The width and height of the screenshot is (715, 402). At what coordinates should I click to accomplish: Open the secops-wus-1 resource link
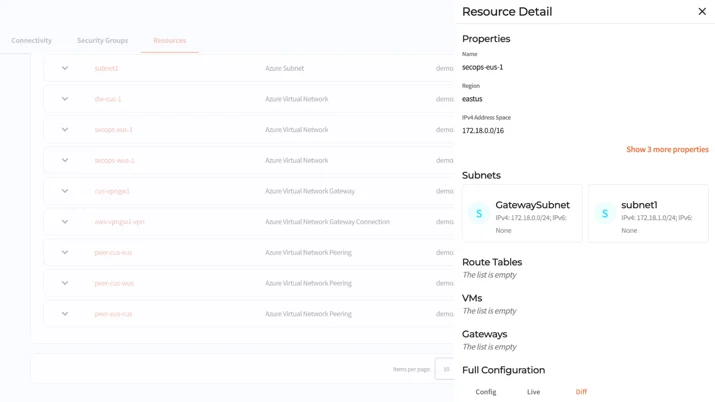(x=114, y=160)
